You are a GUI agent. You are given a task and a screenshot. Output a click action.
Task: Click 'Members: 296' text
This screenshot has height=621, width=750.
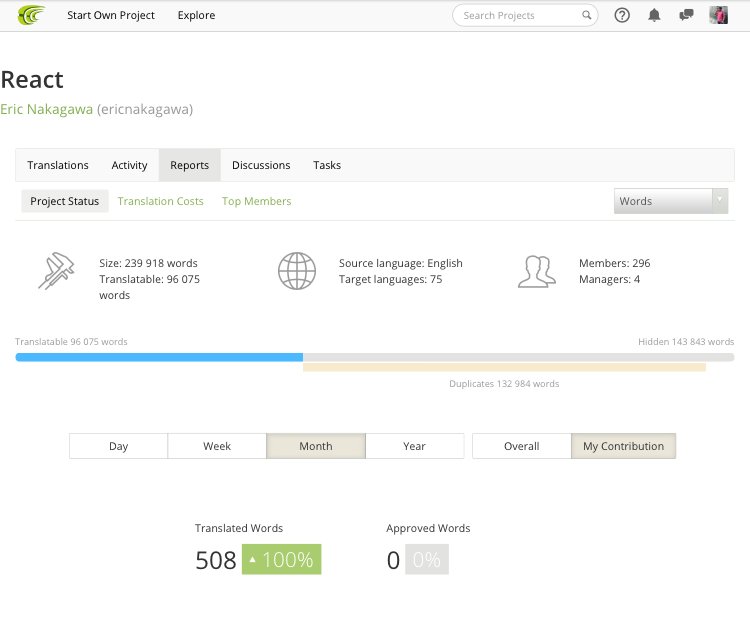pyautogui.click(x=615, y=263)
